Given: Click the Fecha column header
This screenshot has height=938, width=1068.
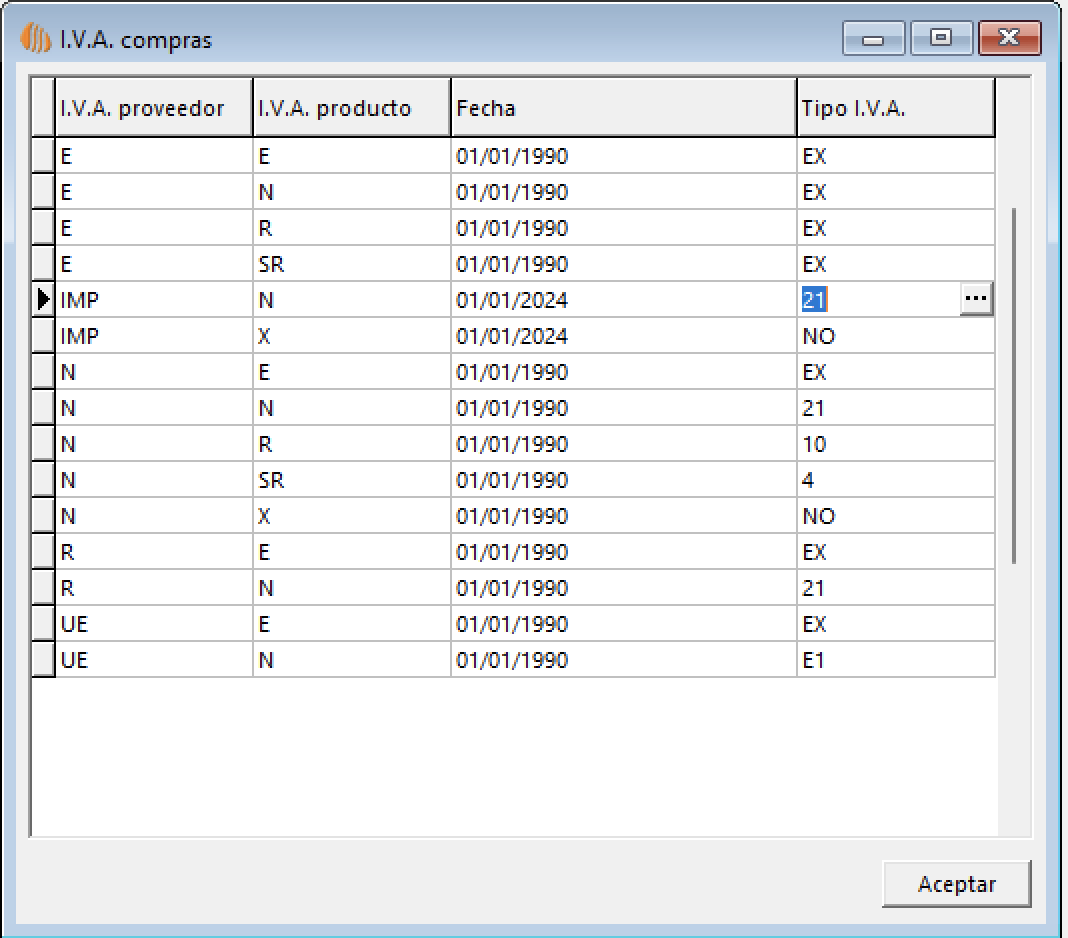Looking at the screenshot, I should coord(623,108).
